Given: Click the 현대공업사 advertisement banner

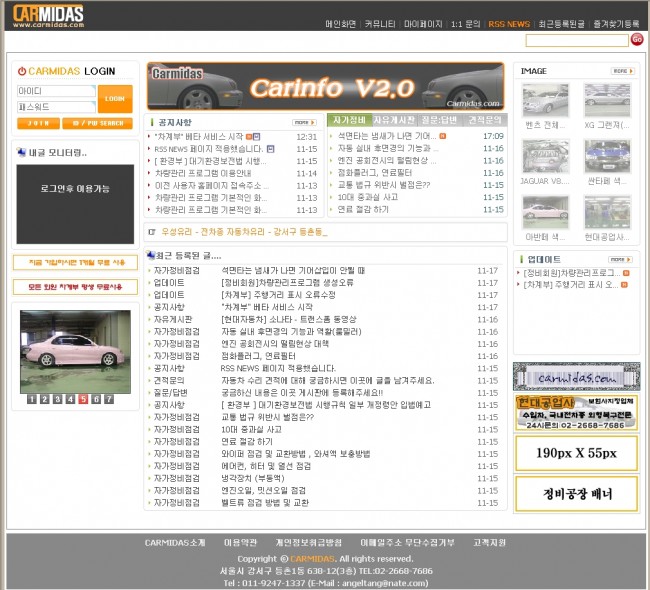Looking at the screenshot, I should point(576,412).
